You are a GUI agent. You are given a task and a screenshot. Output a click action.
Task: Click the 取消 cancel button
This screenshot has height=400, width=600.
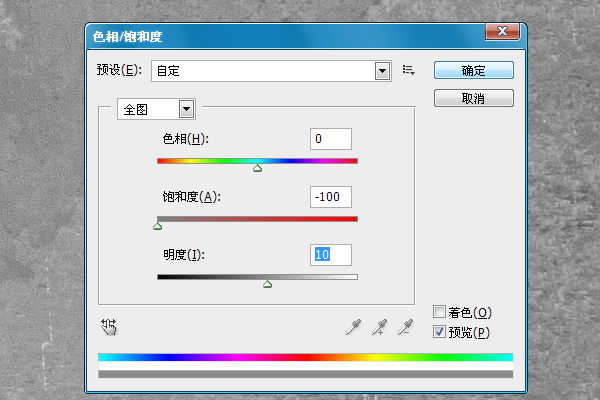[x=474, y=98]
